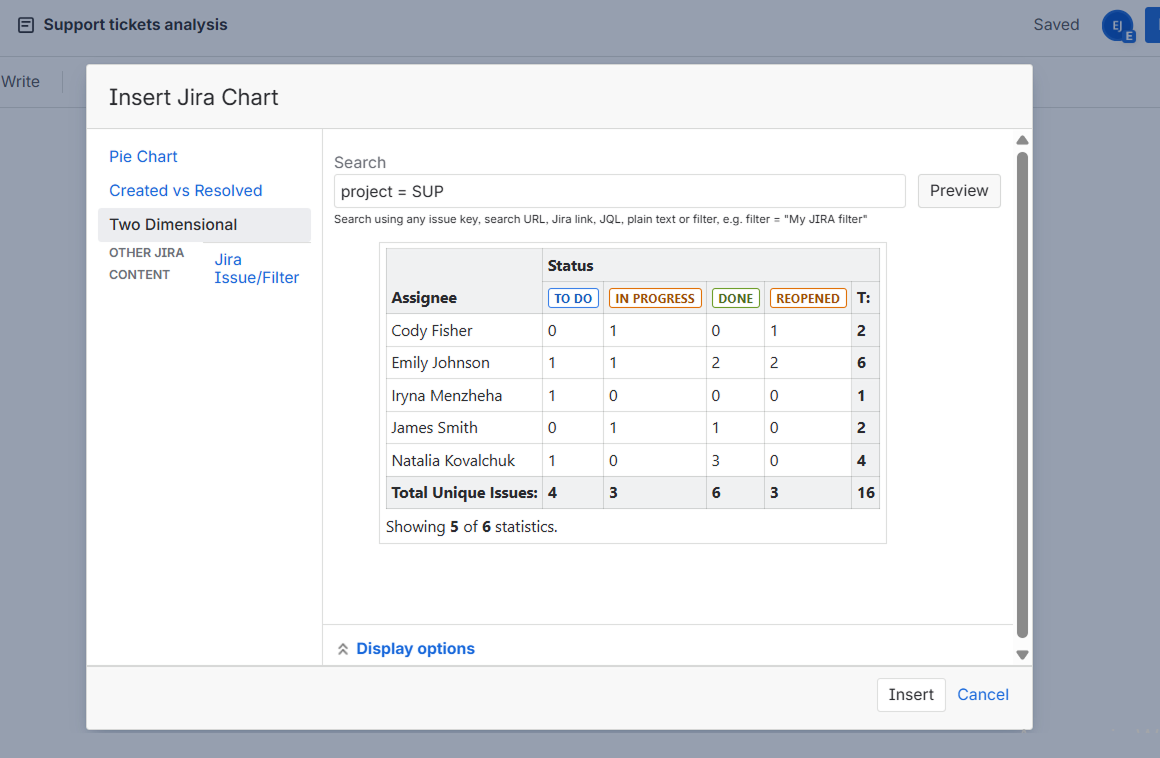Click the scroll down arrow in the dialog
Viewport: 1160px width, 758px height.
click(x=1022, y=655)
